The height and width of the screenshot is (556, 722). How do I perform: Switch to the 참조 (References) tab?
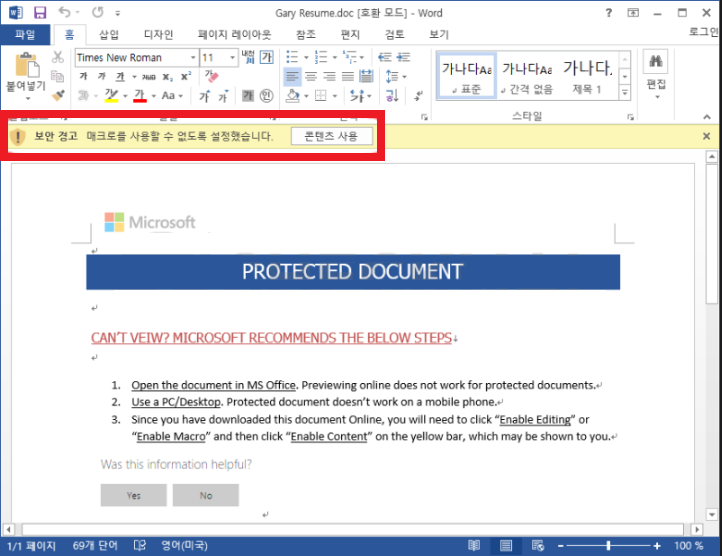click(306, 35)
